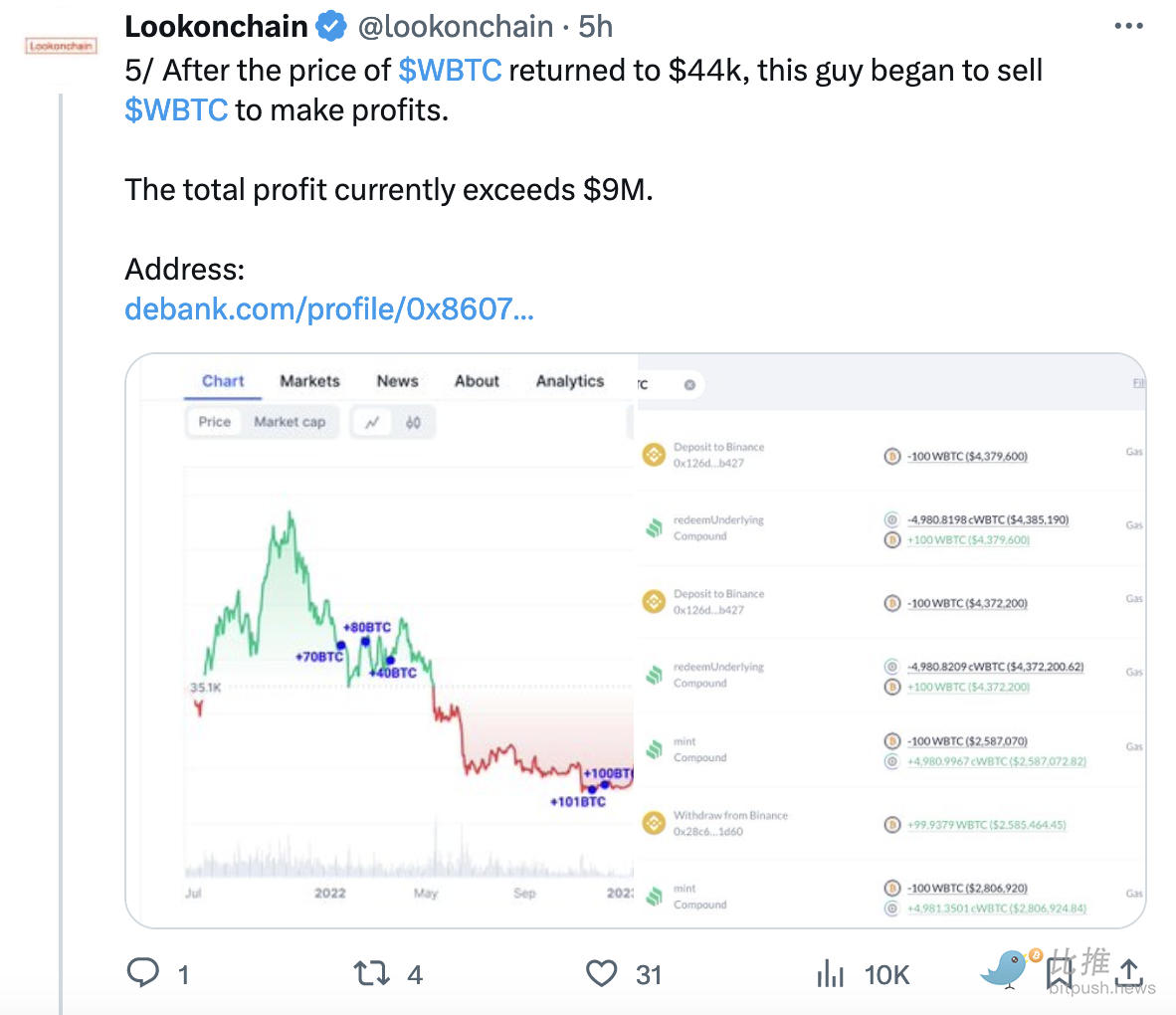The width and height of the screenshot is (1176, 1015).
Task: Clear the transaction filter with x icon
Action: [x=689, y=385]
